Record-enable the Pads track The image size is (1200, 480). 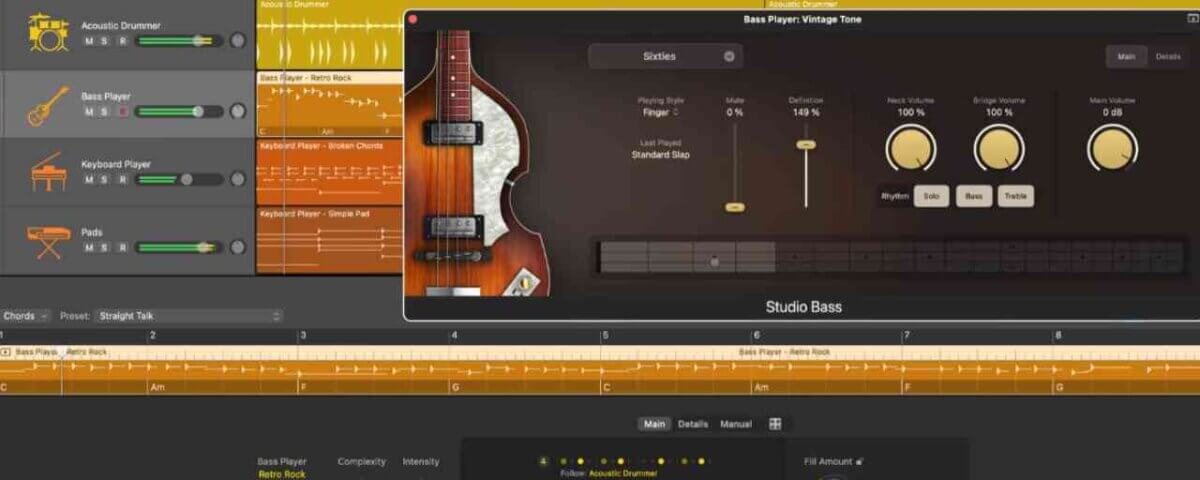122,247
